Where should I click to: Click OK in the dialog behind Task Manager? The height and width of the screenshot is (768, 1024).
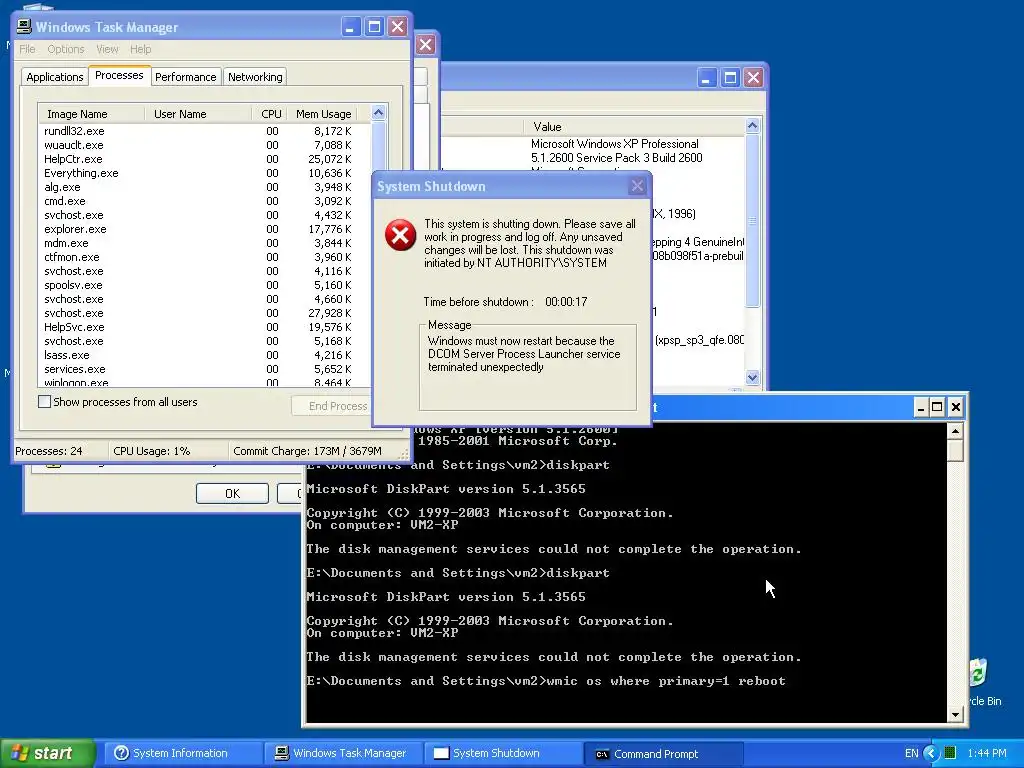[232, 494]
